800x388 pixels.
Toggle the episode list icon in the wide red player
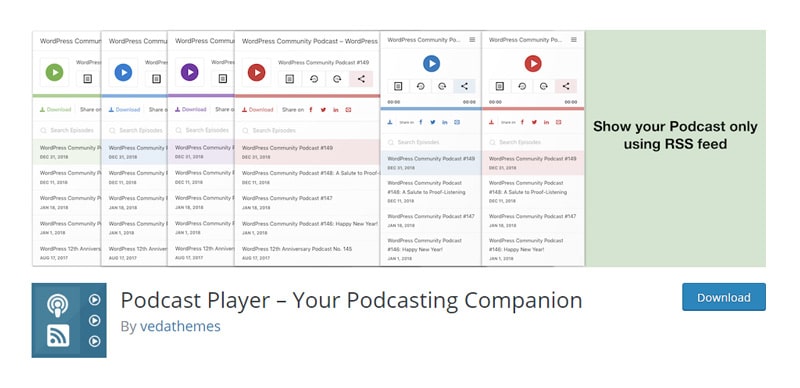point(290,79)
